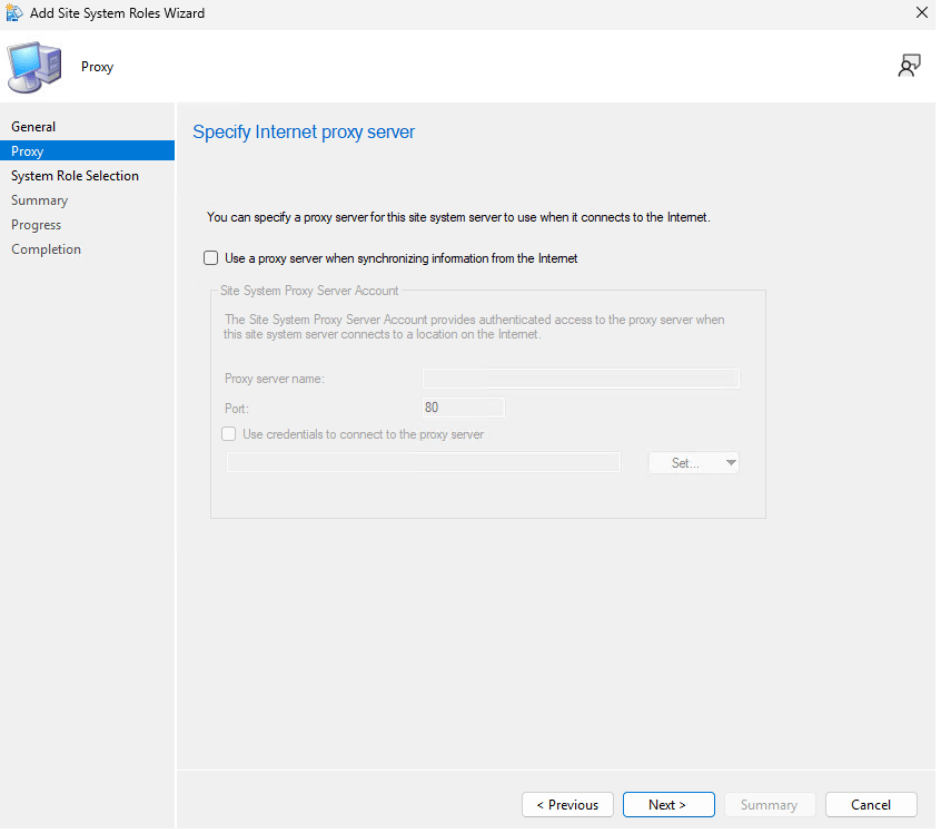The width and height of the screenshot is (936, 829).
Task: Open the Set account dropdown
Action: tap(694, 462)
